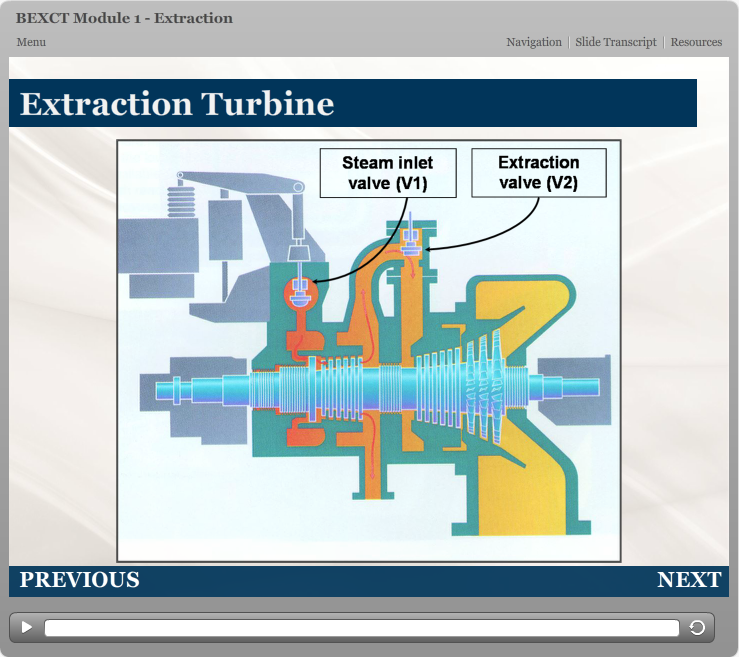Open the Slide Transcript
The width and height of the screenshot is (739, 657).
(x=616, y=42)
